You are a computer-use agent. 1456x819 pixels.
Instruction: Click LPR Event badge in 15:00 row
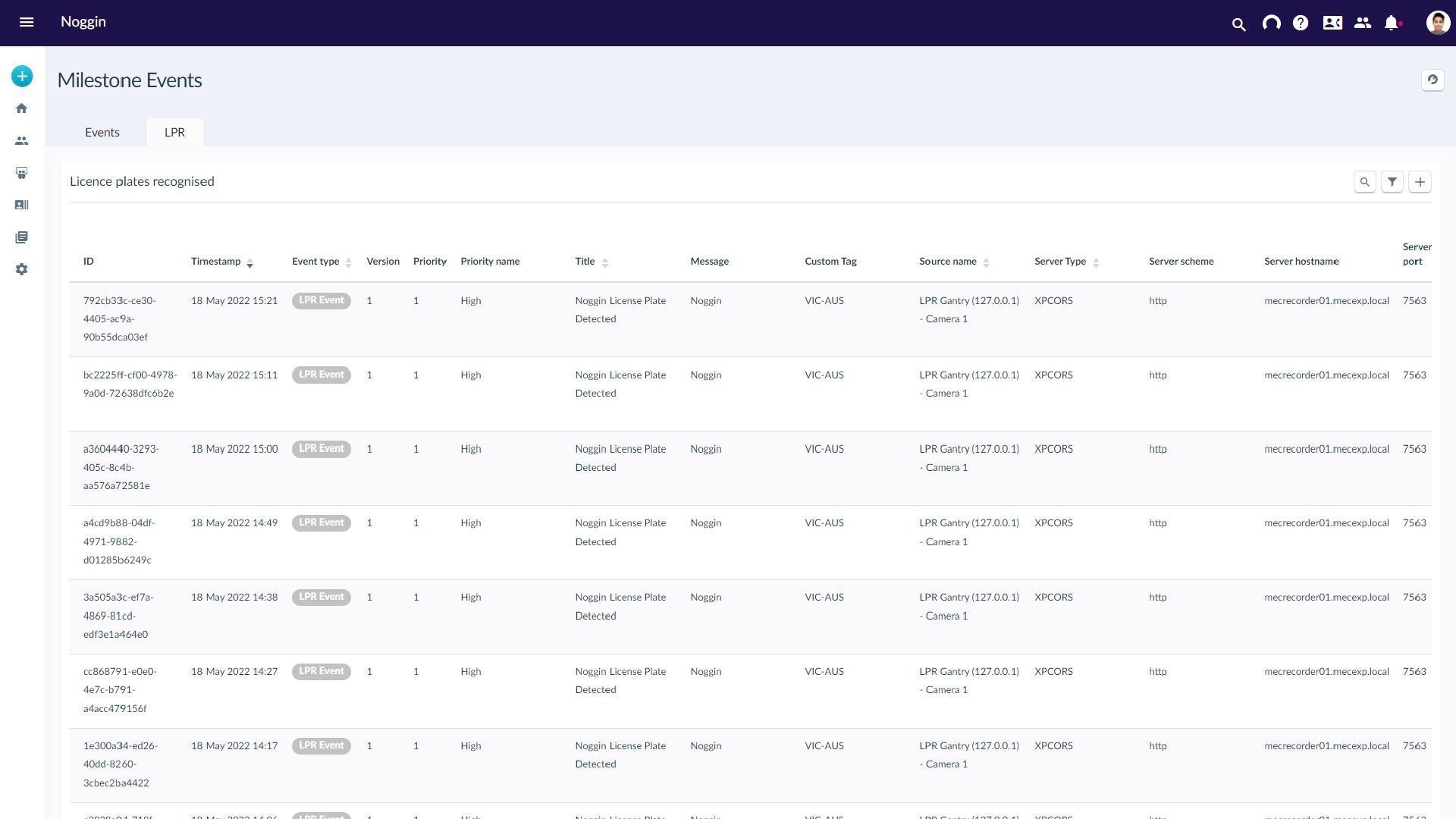click(322, 449)
